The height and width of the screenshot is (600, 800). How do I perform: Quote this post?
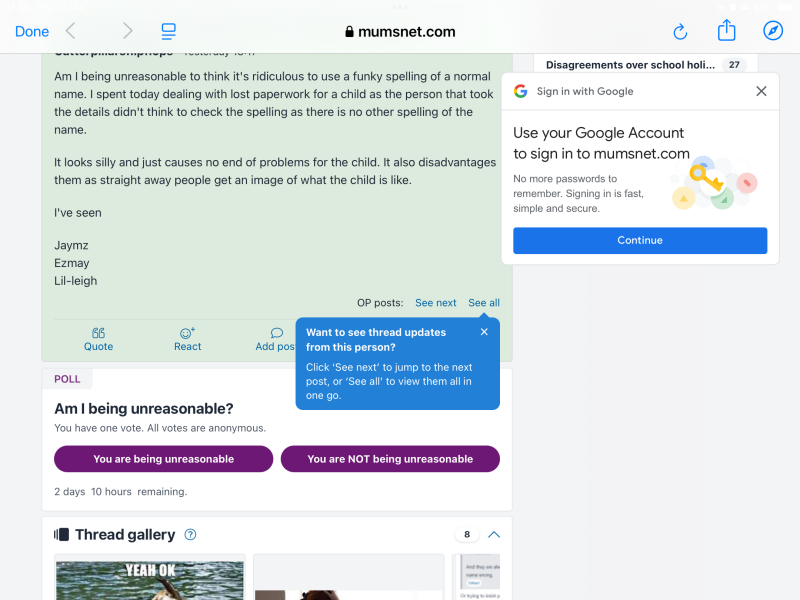tap(98, 339)
